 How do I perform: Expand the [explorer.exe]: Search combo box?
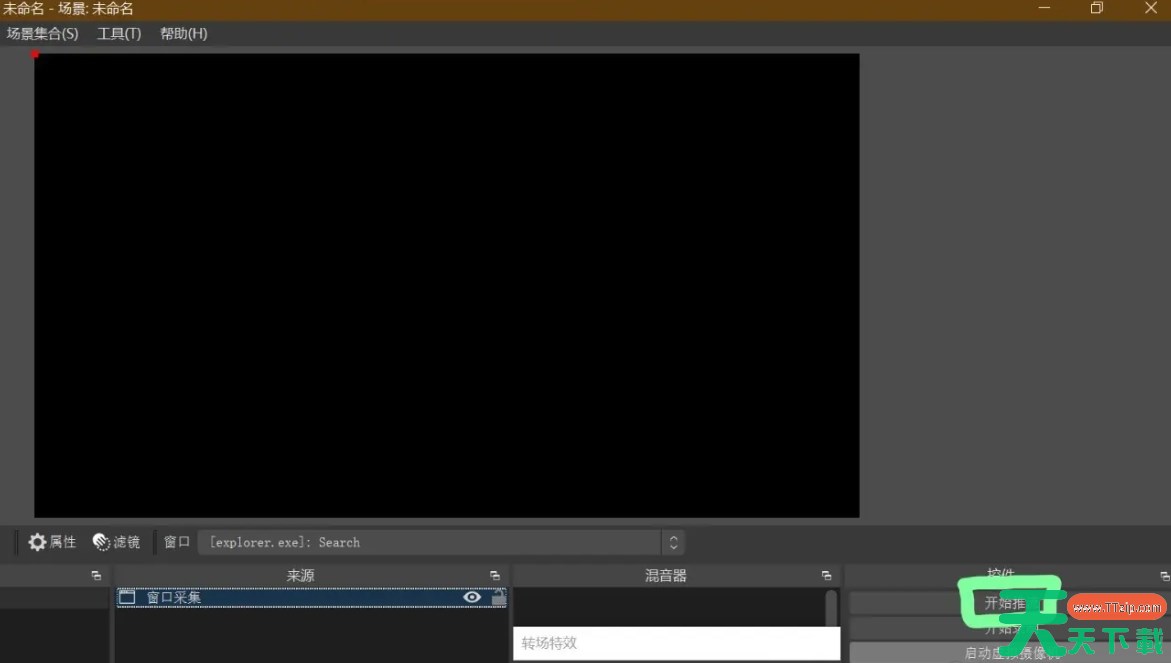pyautogui.click(x=430, y=542)
